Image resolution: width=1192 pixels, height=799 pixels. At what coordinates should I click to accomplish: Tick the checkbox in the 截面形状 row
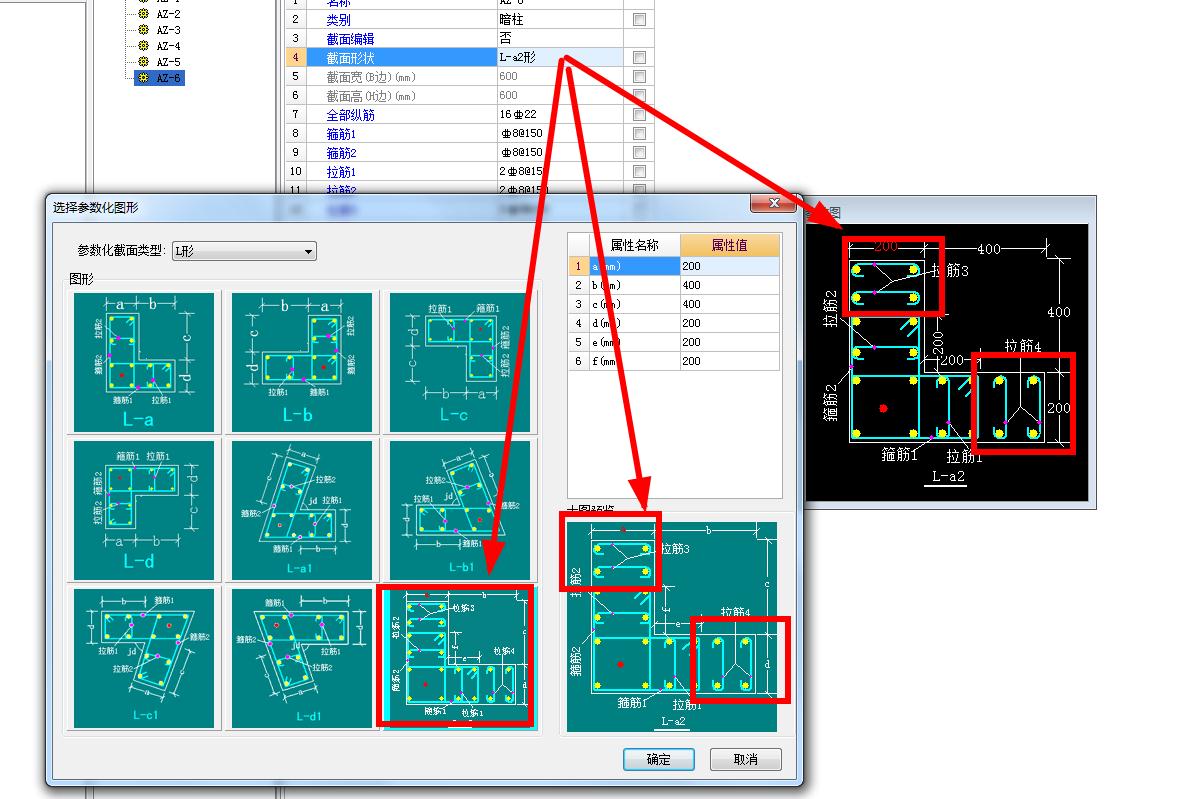[x=639, y=58]
